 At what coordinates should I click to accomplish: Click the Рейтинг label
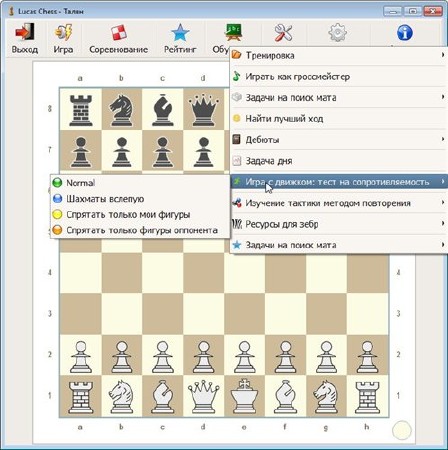pos(180,50)
